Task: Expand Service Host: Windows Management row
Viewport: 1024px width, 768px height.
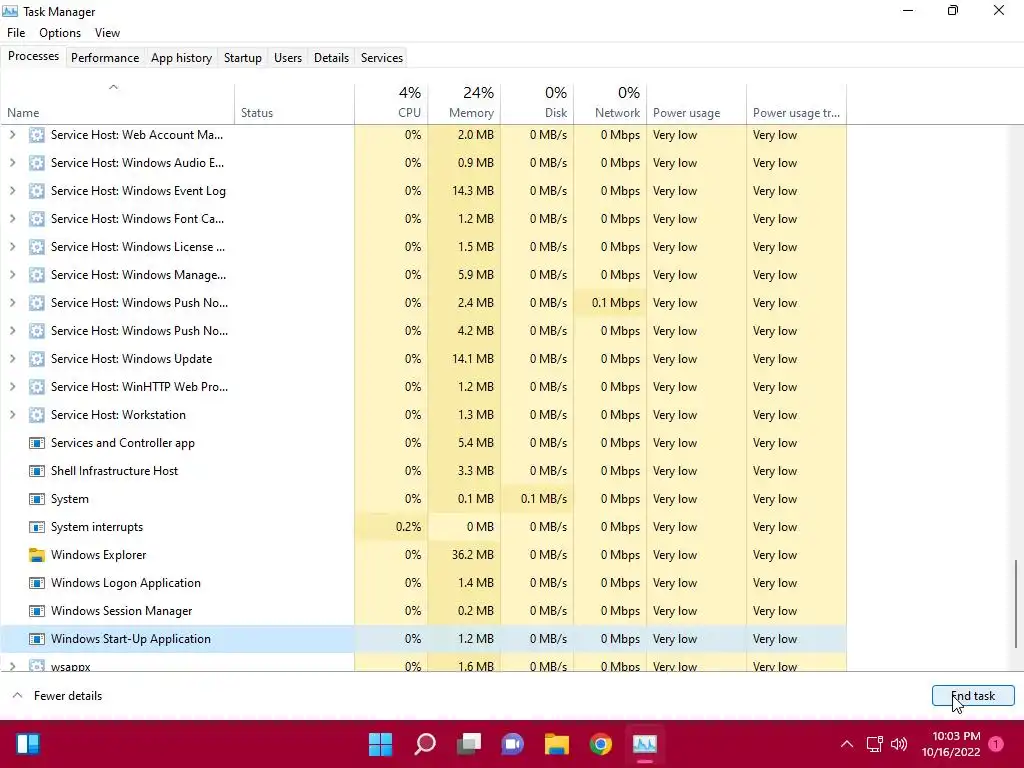Action: click(12, 275)
